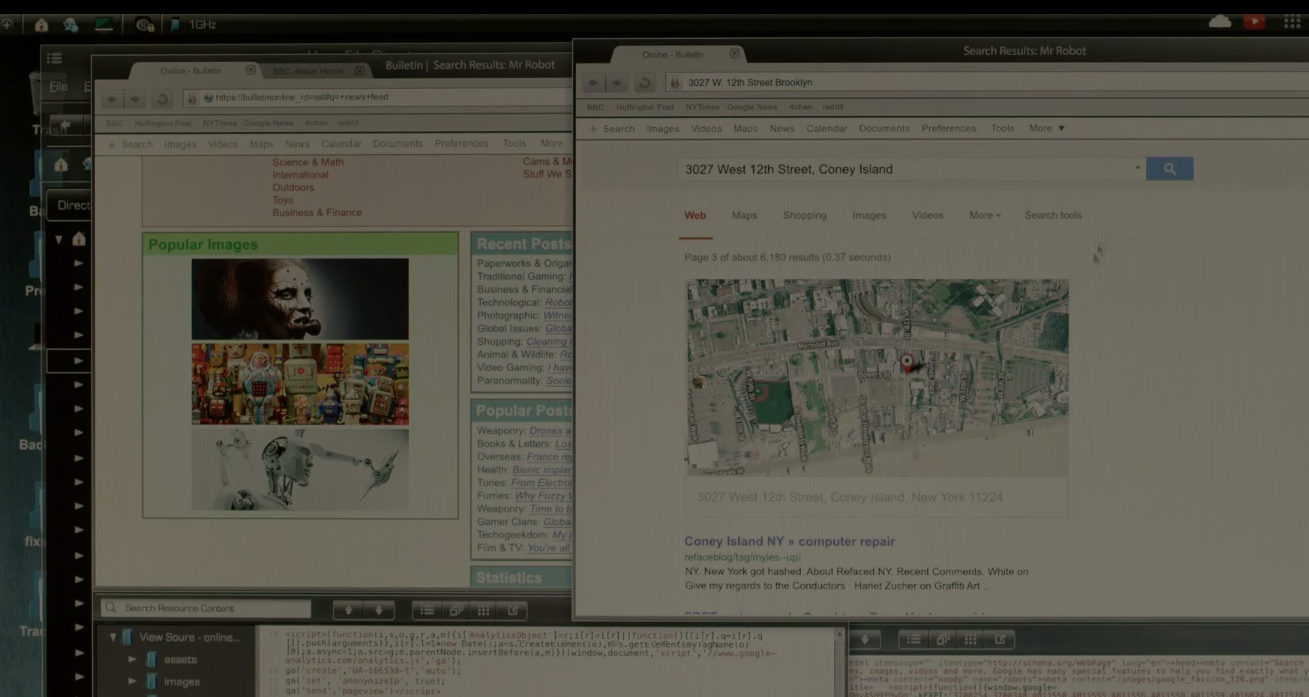Image resolution: width=1309 pixels, height=697 pixels.
Task: Click the 3027 West 12th Street search box
Action: (x=911, y=169)
